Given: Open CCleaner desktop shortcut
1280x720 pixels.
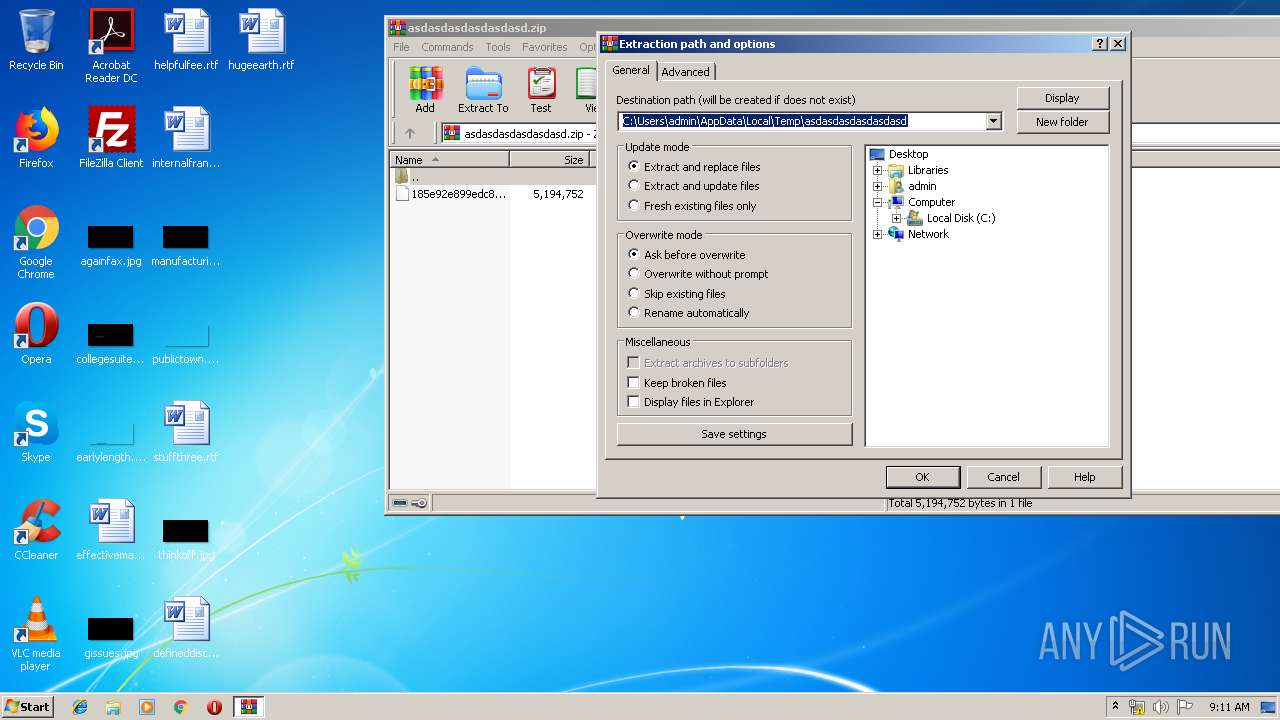Looking at the screenshot, I should (36, 530).
